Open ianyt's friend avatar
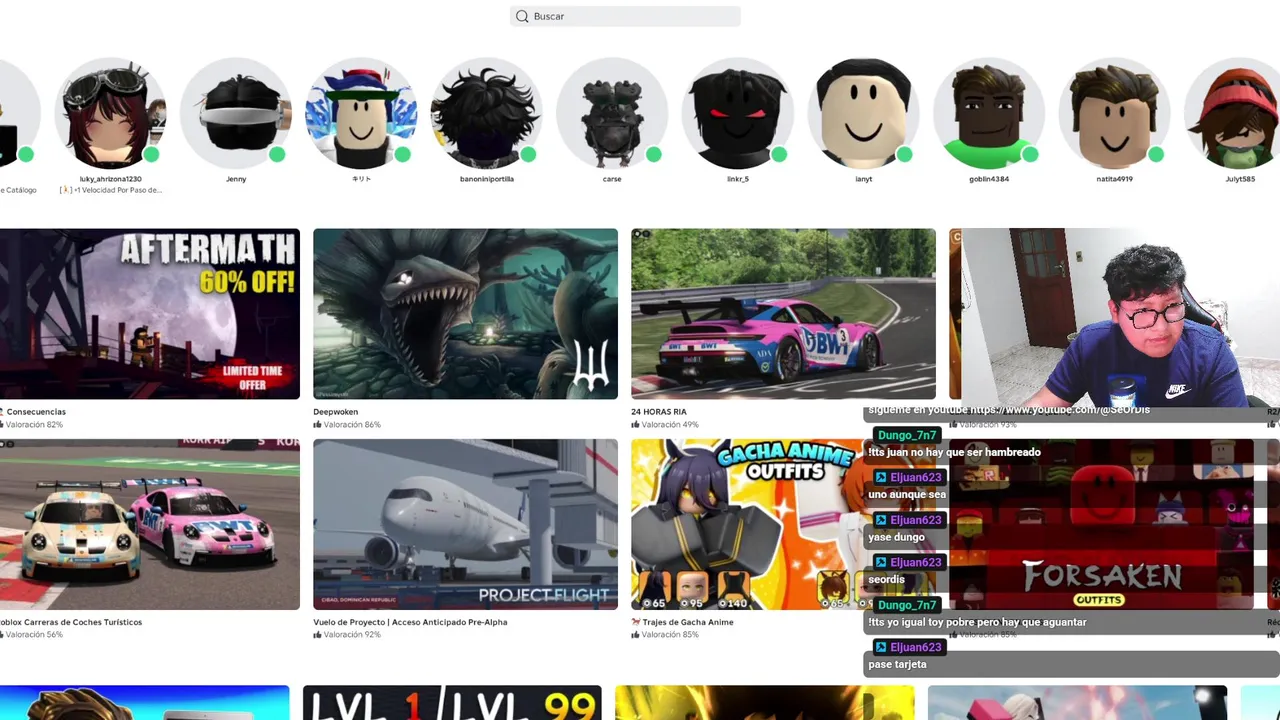Image resolution: width=1280 pixels, height=720 pixels. (864, 113)
